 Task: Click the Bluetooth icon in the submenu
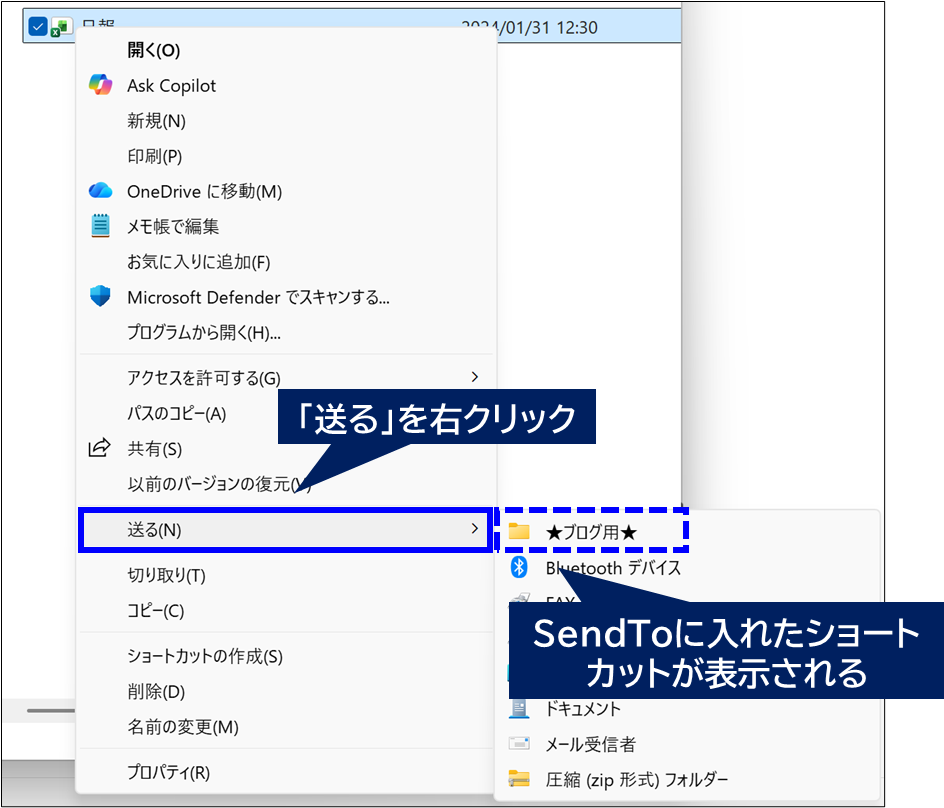pyautogui.click(x=519, y=568)
